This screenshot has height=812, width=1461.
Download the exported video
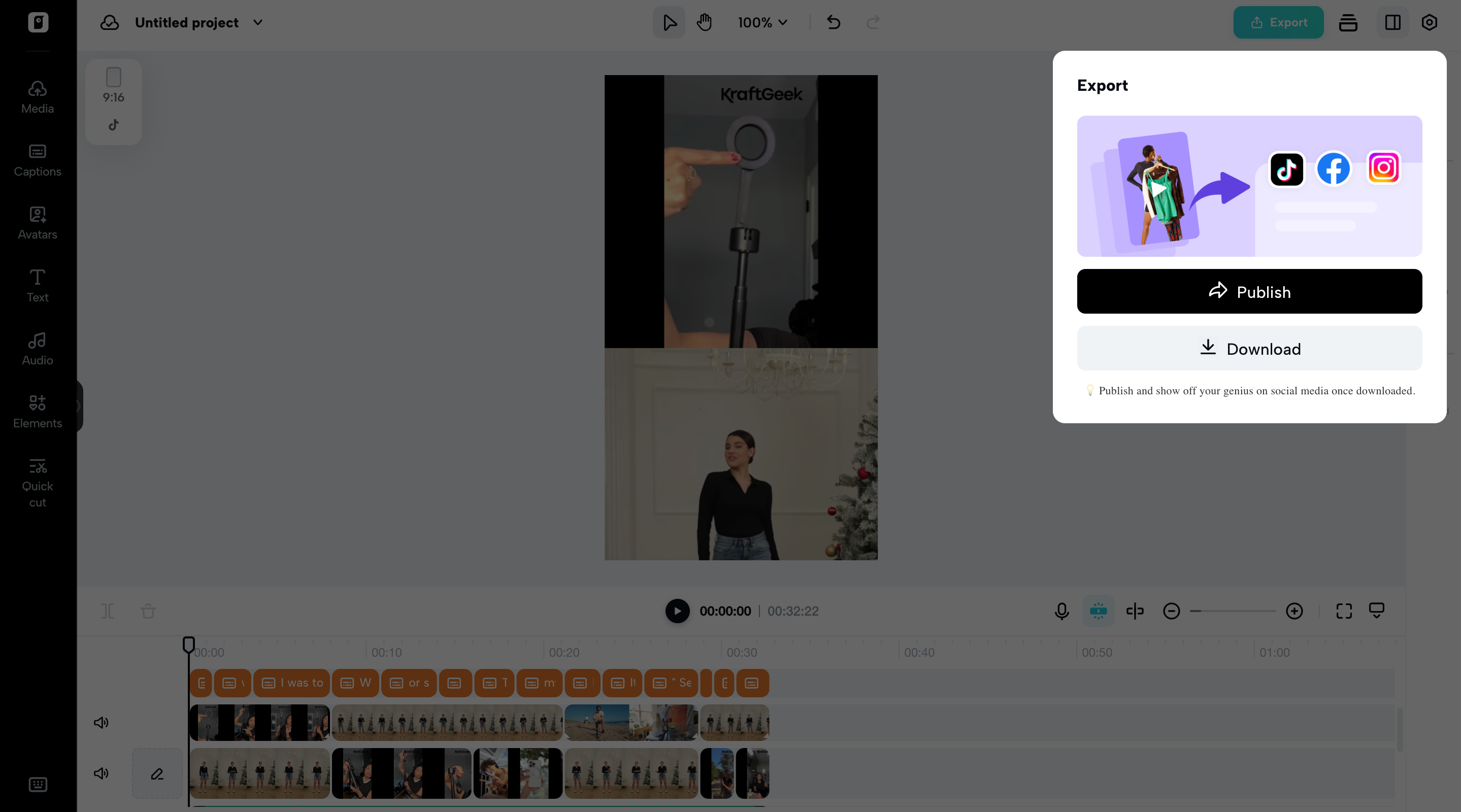click(x=1249, y=349)
